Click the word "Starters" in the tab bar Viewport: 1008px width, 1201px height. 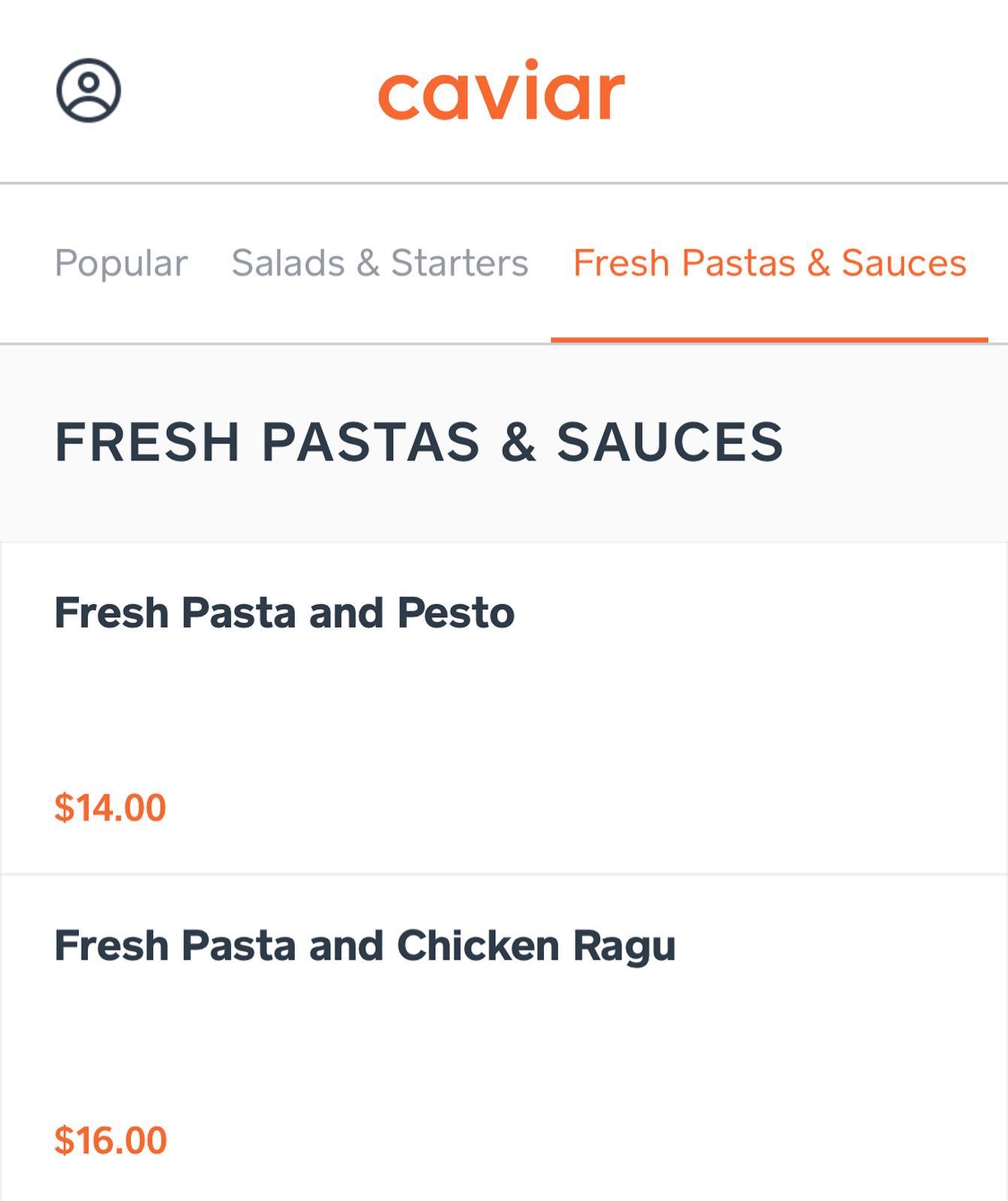[x=460, y=263]
